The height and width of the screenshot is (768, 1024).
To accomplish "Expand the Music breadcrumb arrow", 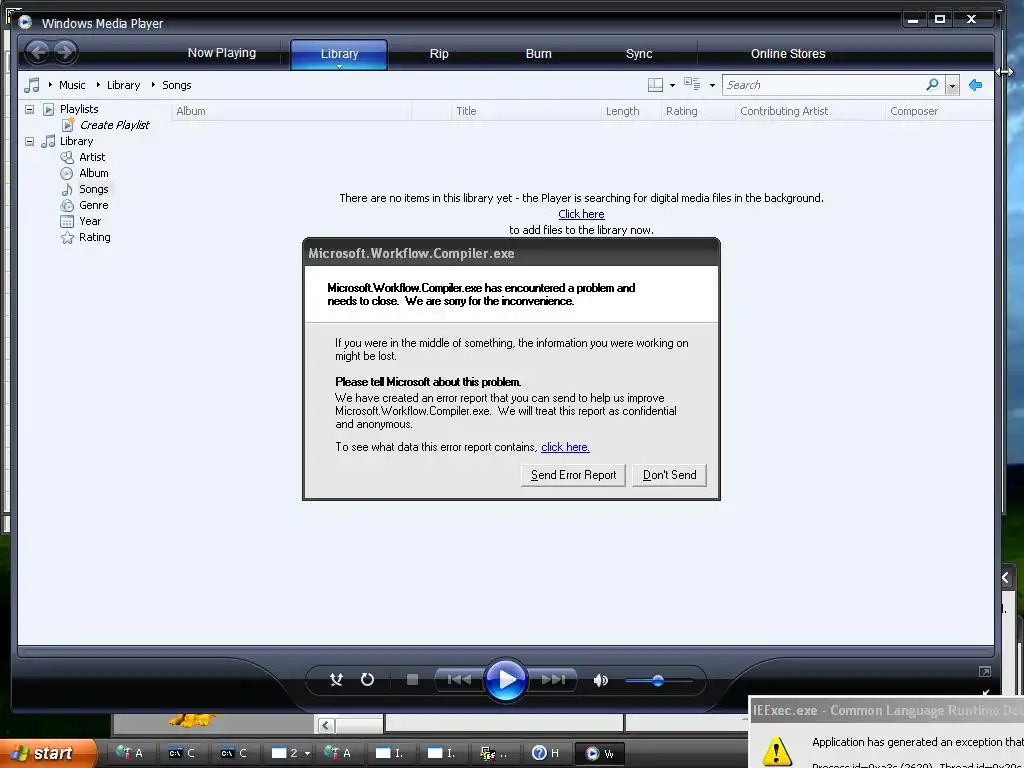I will [x=50, y=85].
